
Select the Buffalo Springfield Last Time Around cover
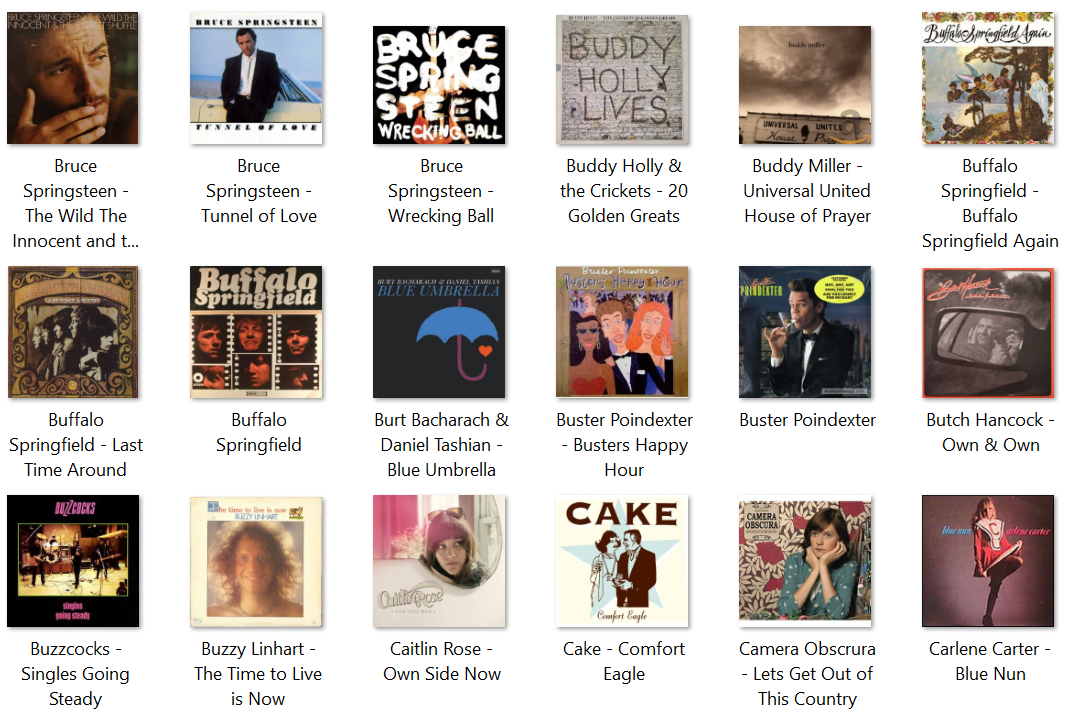coord(73,332)
